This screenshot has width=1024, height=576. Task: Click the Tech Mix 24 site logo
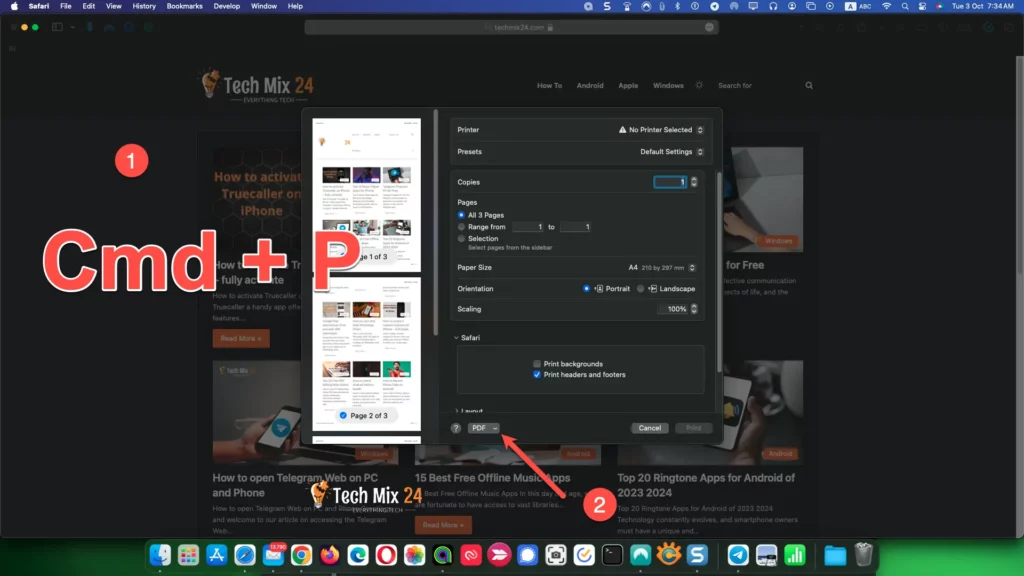(257, 86)
